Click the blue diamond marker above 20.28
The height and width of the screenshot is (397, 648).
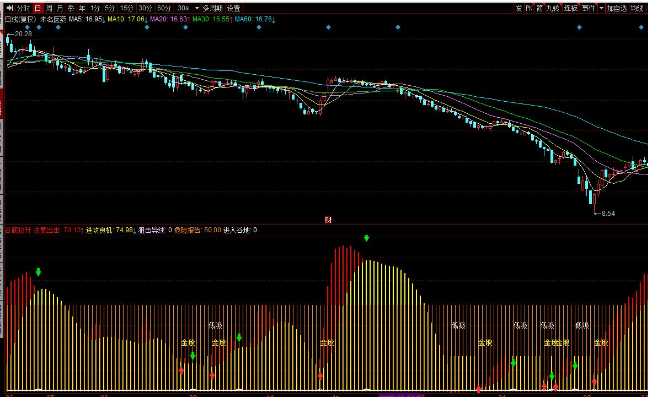click(x=27, y=27)
